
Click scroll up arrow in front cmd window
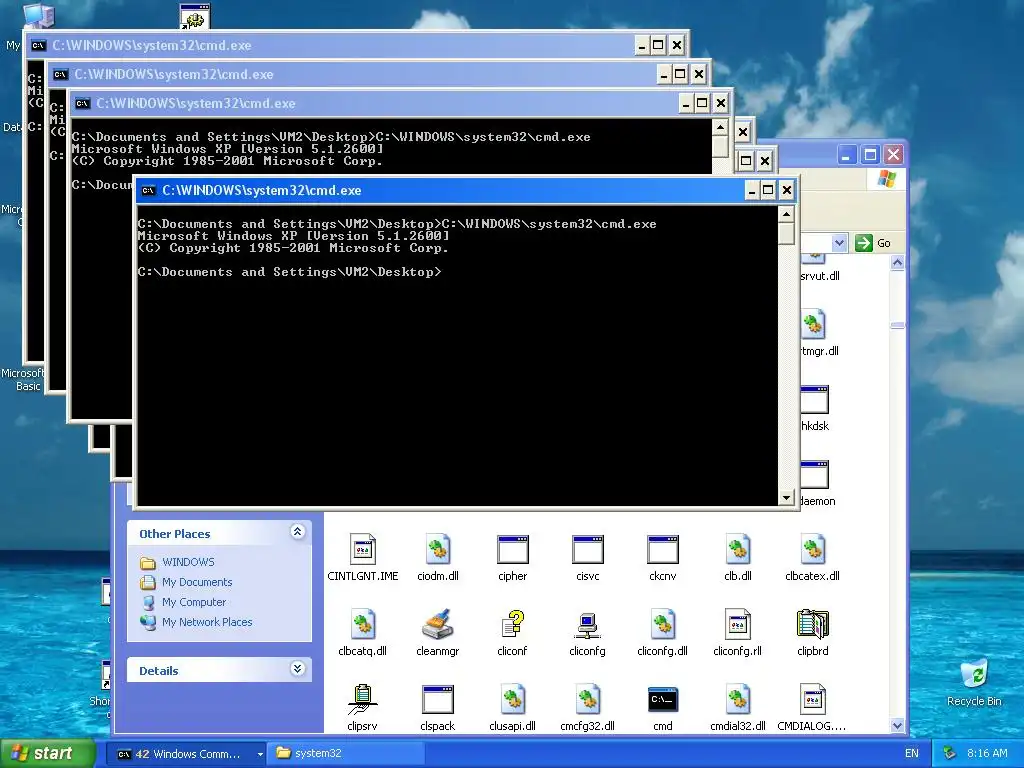pyautogui.click(x=786, y=215)
